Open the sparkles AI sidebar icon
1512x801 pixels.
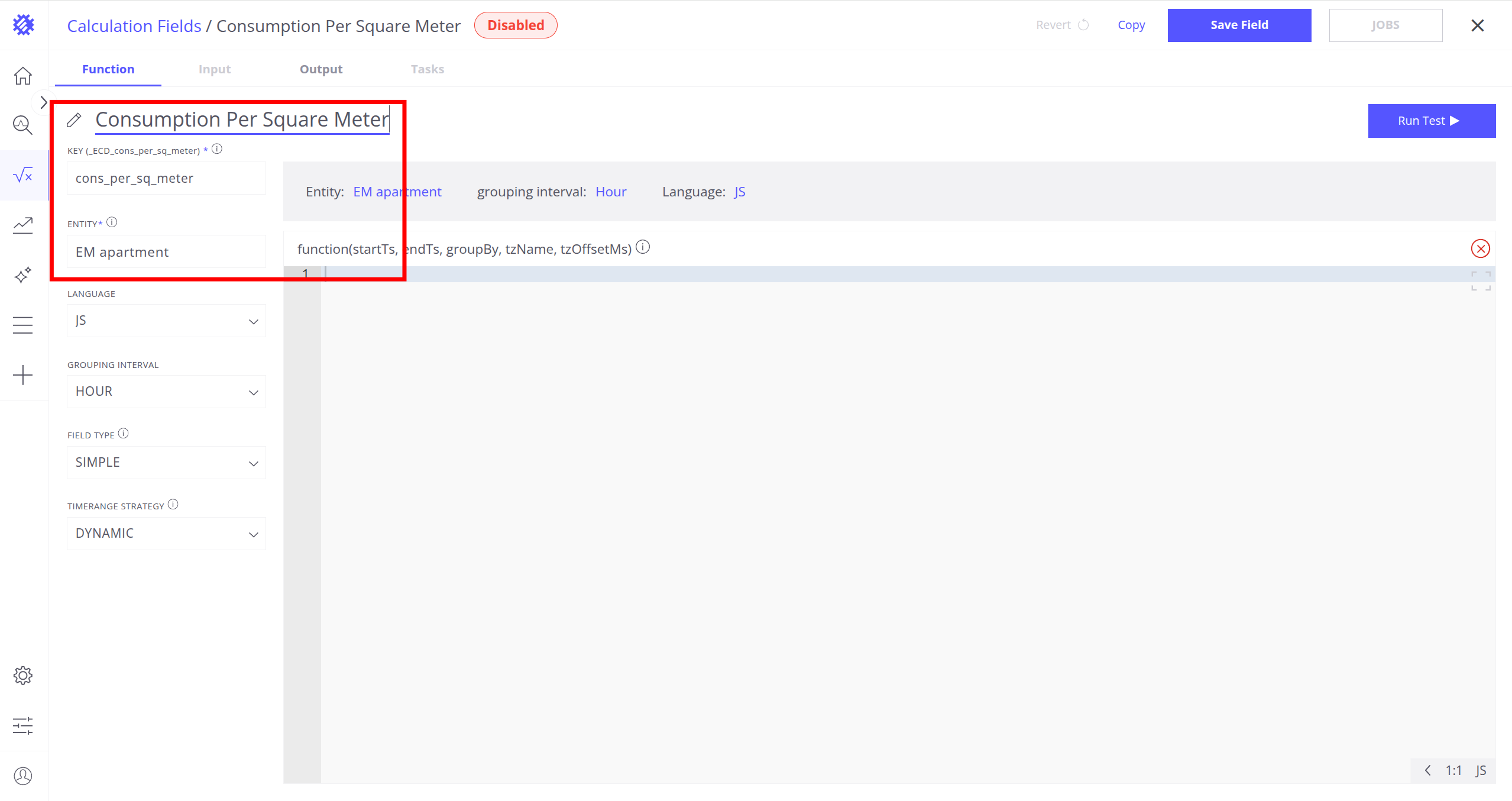point(23,275)
